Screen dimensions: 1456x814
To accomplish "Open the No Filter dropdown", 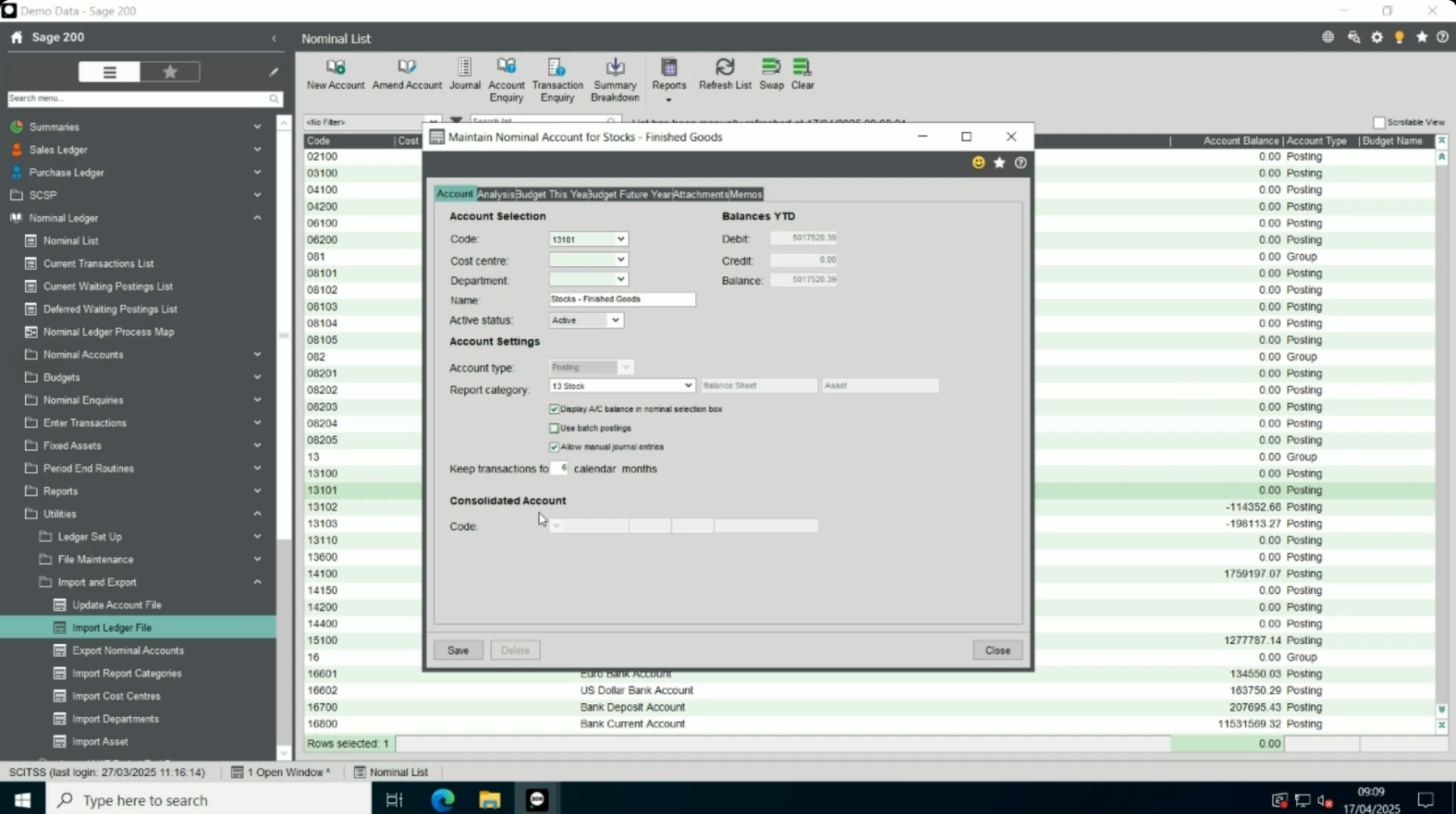I will [434, 122].
